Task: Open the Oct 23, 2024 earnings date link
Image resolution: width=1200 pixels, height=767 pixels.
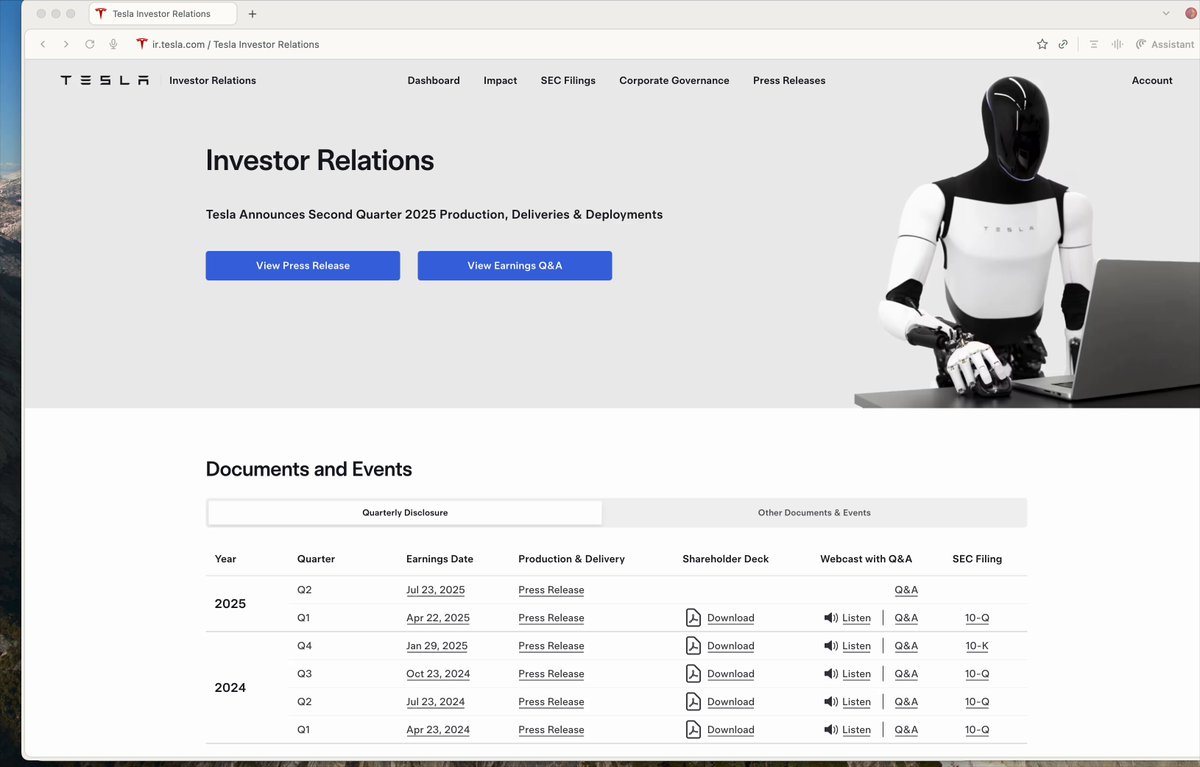Action: point(438,674)
